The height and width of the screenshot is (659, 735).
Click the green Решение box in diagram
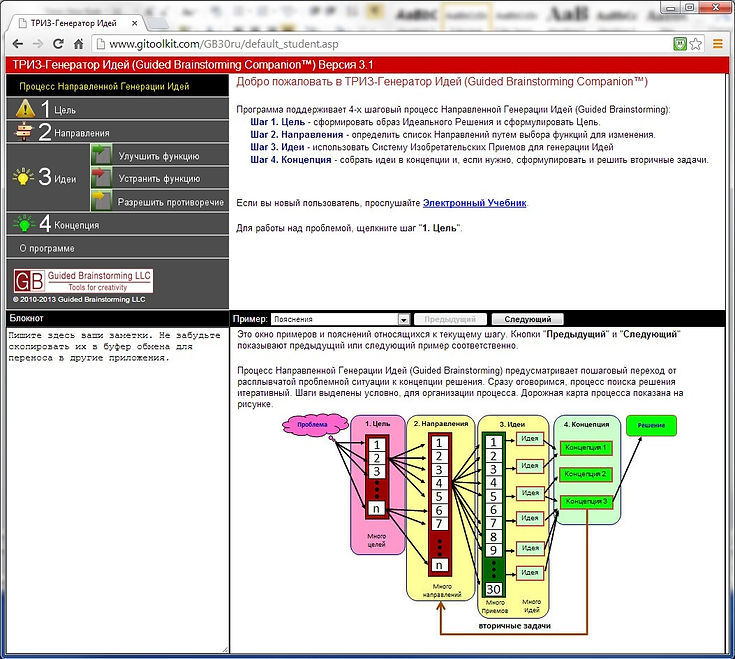[651, 425]
